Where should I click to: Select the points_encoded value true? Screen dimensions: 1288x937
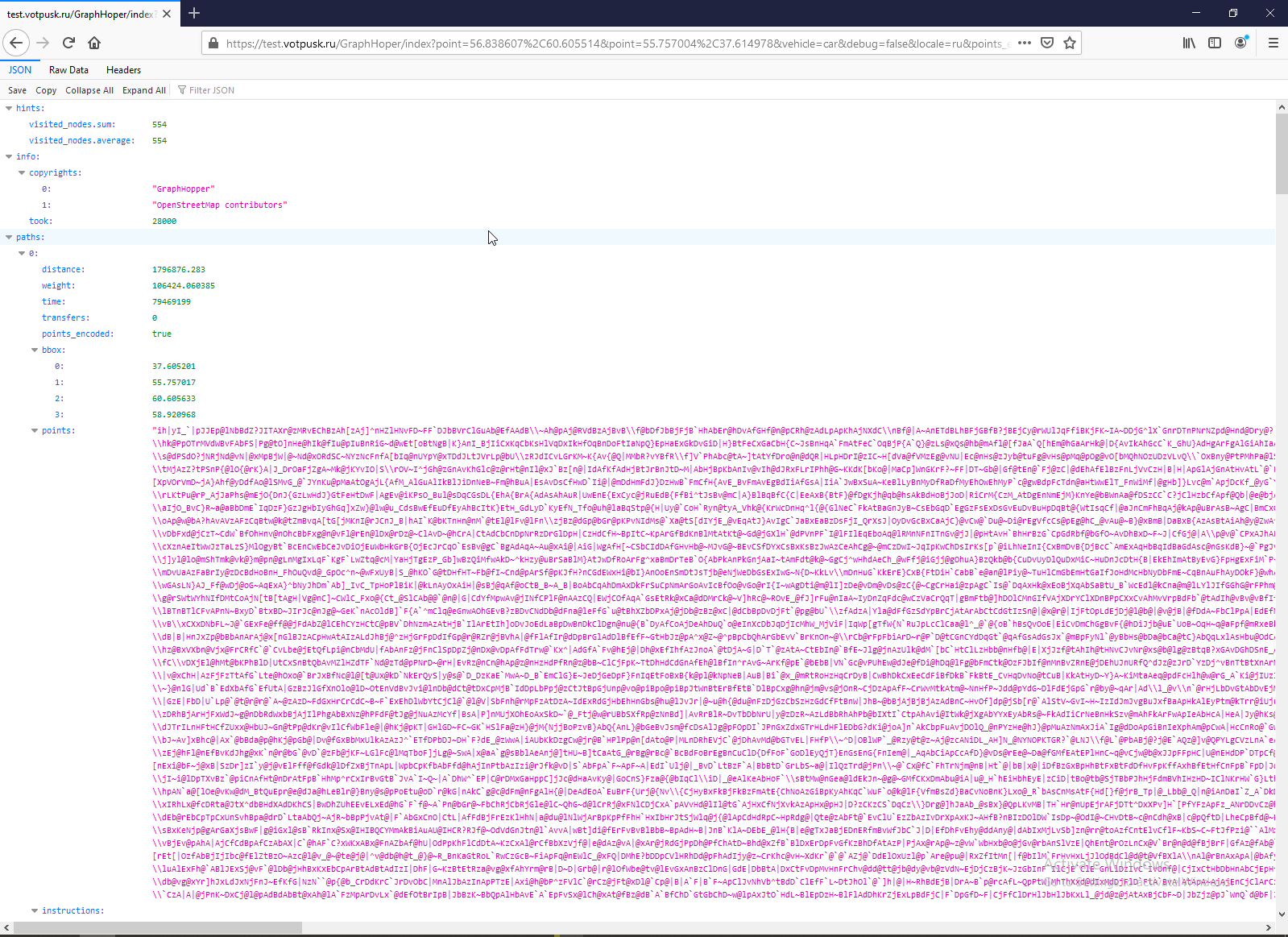tap(162, 334)
